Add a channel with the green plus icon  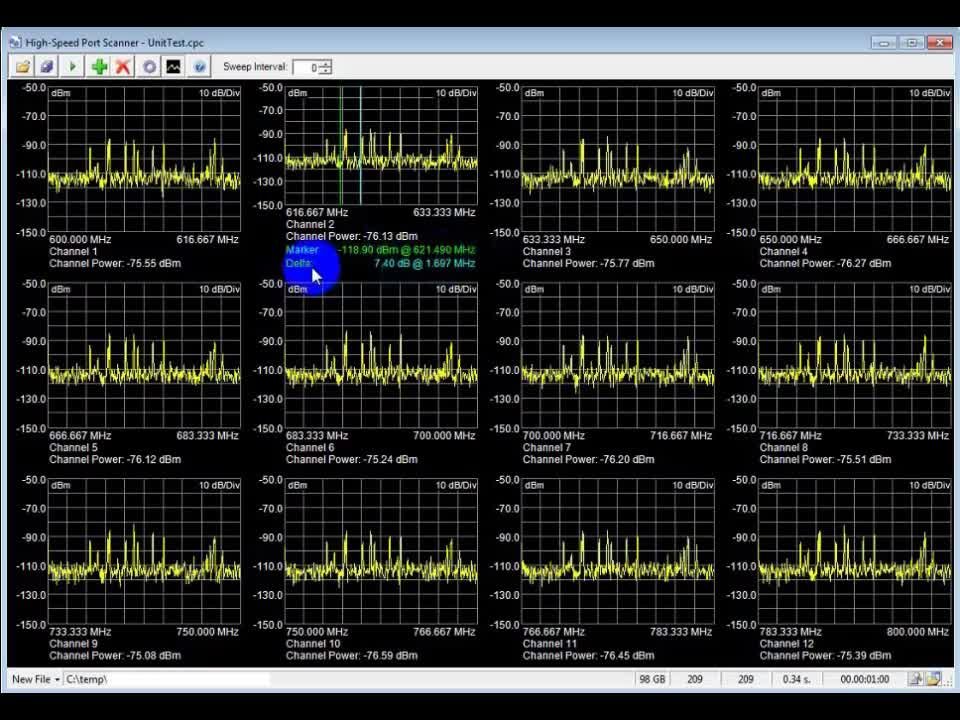click(99, 67)
